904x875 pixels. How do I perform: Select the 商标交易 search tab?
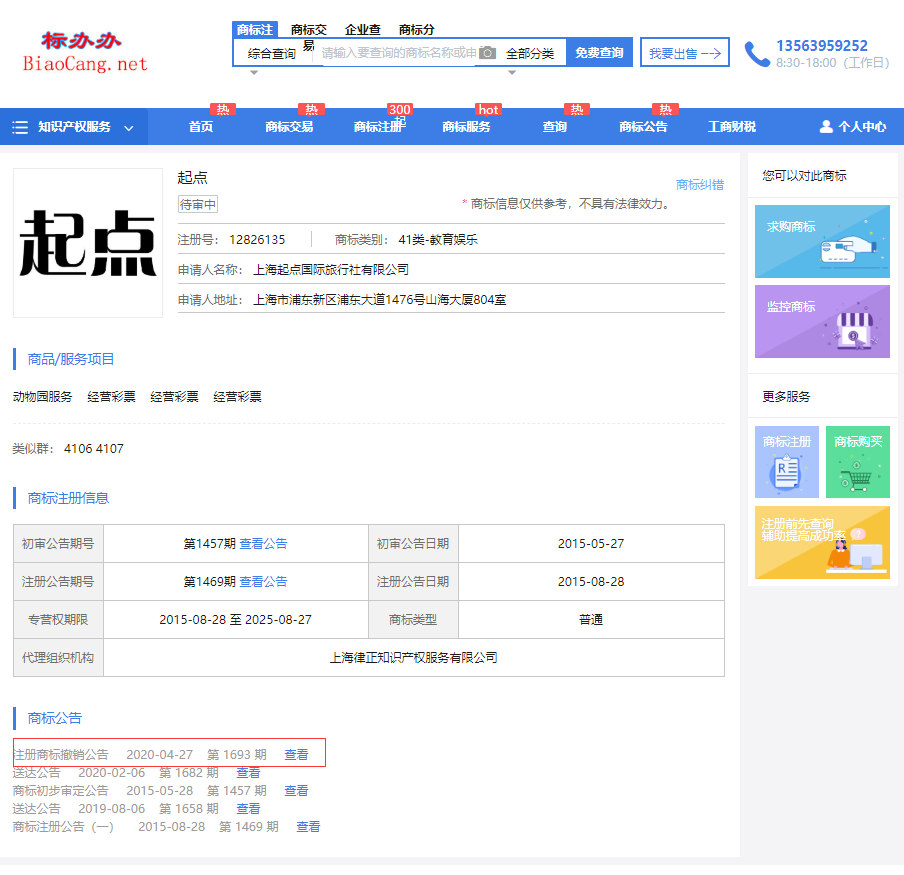[309, 32]
